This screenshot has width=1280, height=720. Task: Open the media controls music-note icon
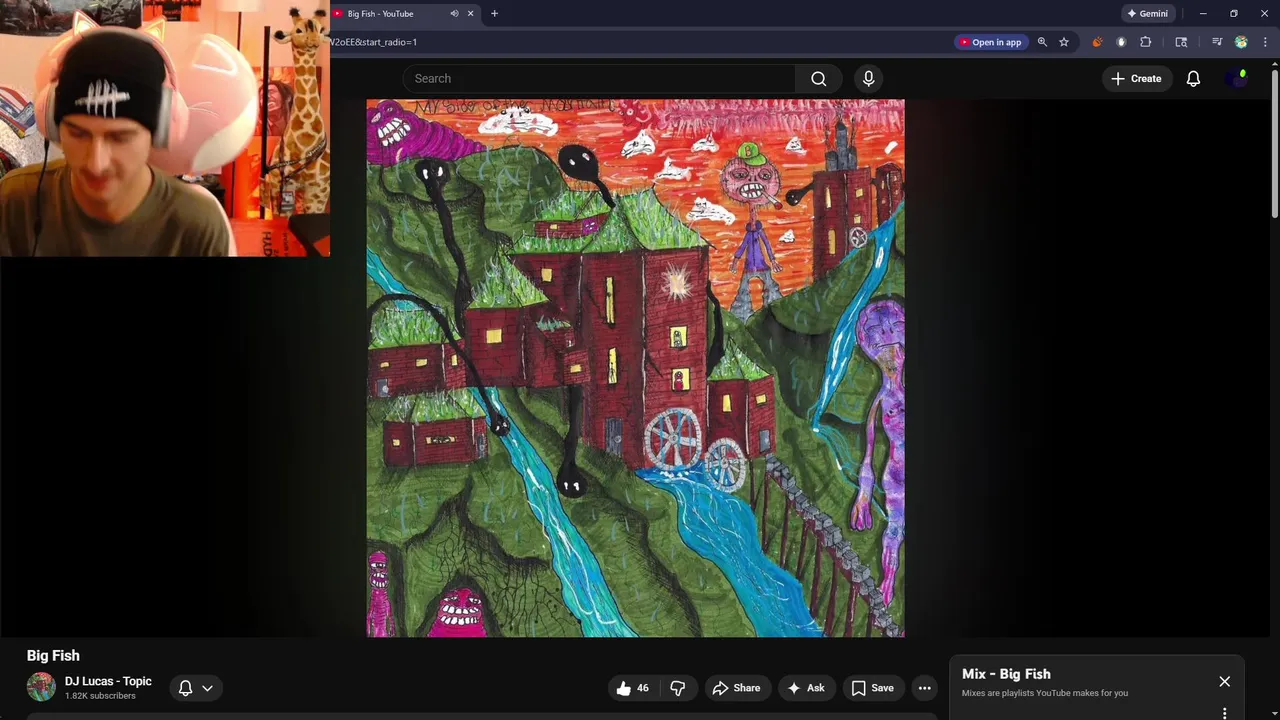point(1217,42)
